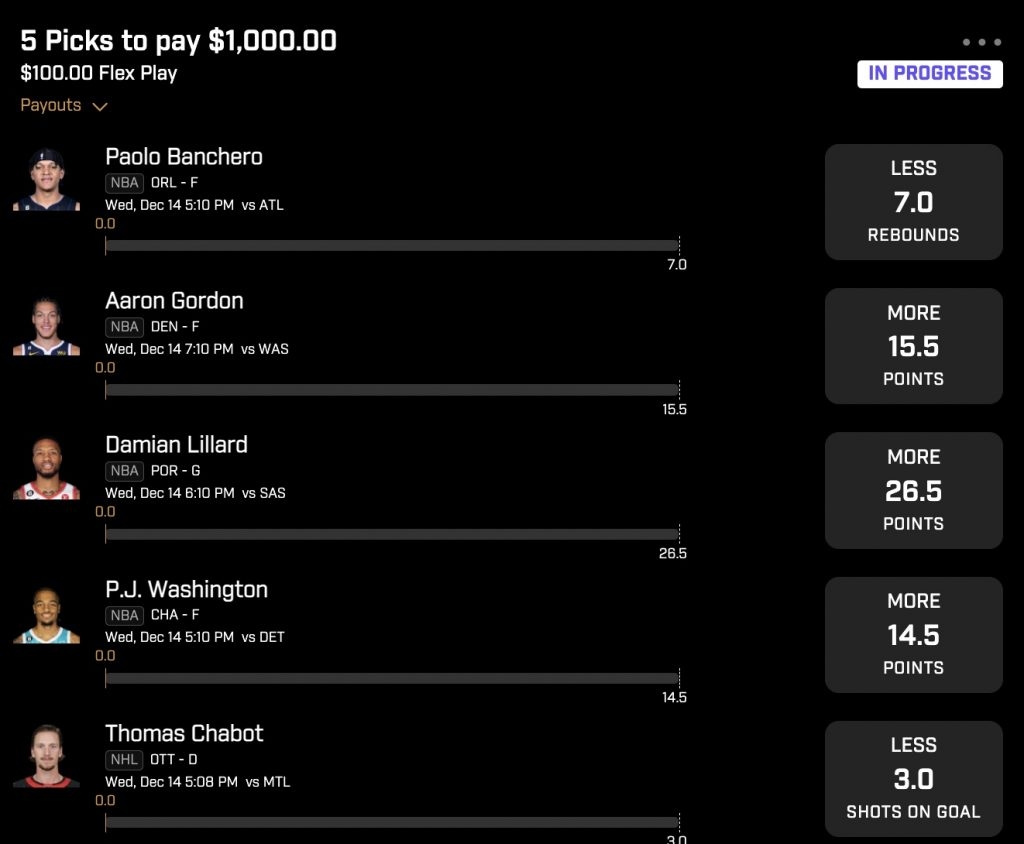The height and width of the screenshot is (844, 1024).
Task: Open the three-dot options menu
Action: tap(981, 42)
